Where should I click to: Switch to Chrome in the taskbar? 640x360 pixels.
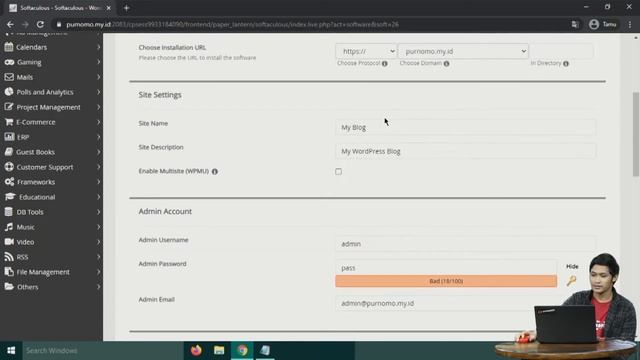[242, 350]
